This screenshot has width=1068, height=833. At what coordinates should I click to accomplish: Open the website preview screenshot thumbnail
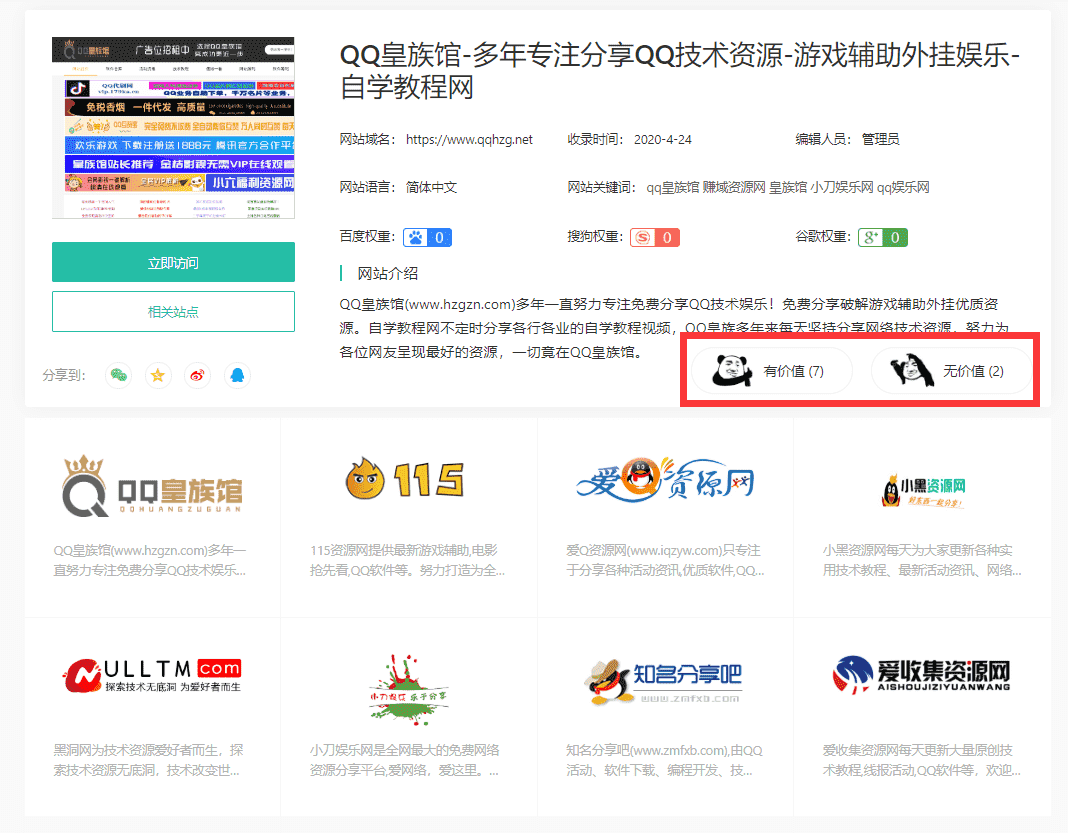[172, 128]
